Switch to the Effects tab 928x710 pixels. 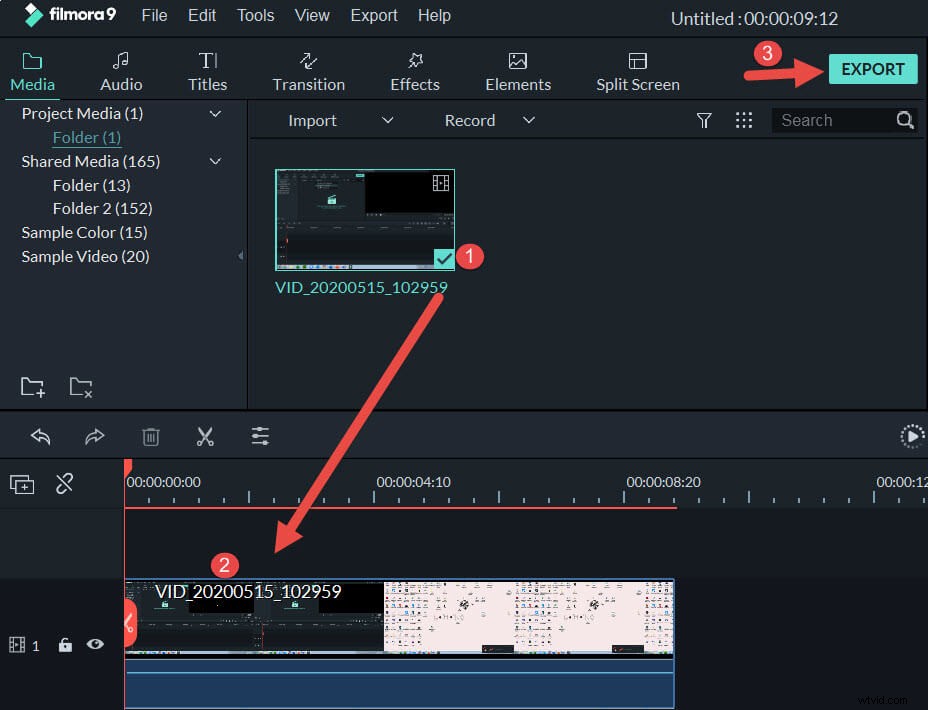pos(414,70)
